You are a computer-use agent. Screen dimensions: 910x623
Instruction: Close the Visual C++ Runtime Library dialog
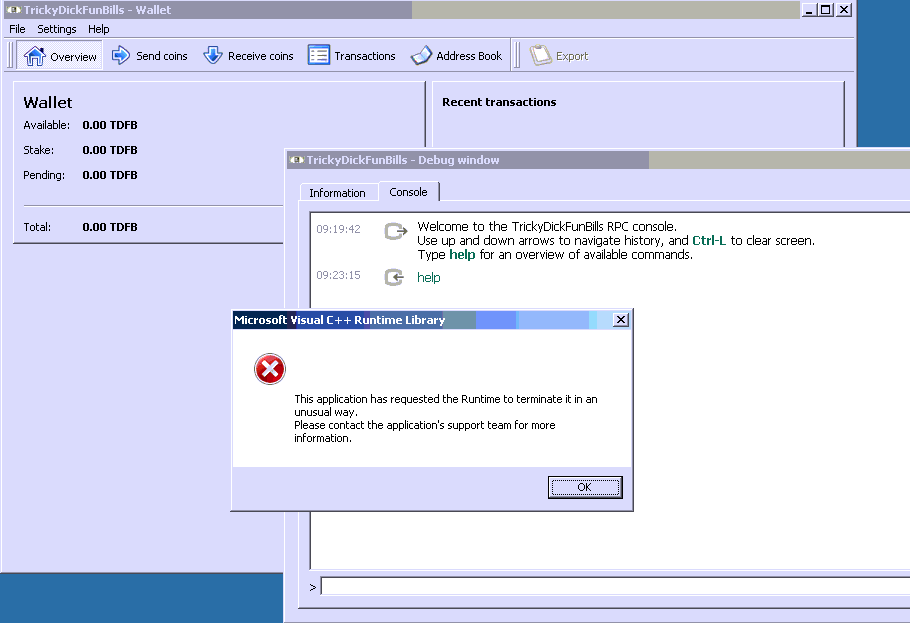click(621, 319)
